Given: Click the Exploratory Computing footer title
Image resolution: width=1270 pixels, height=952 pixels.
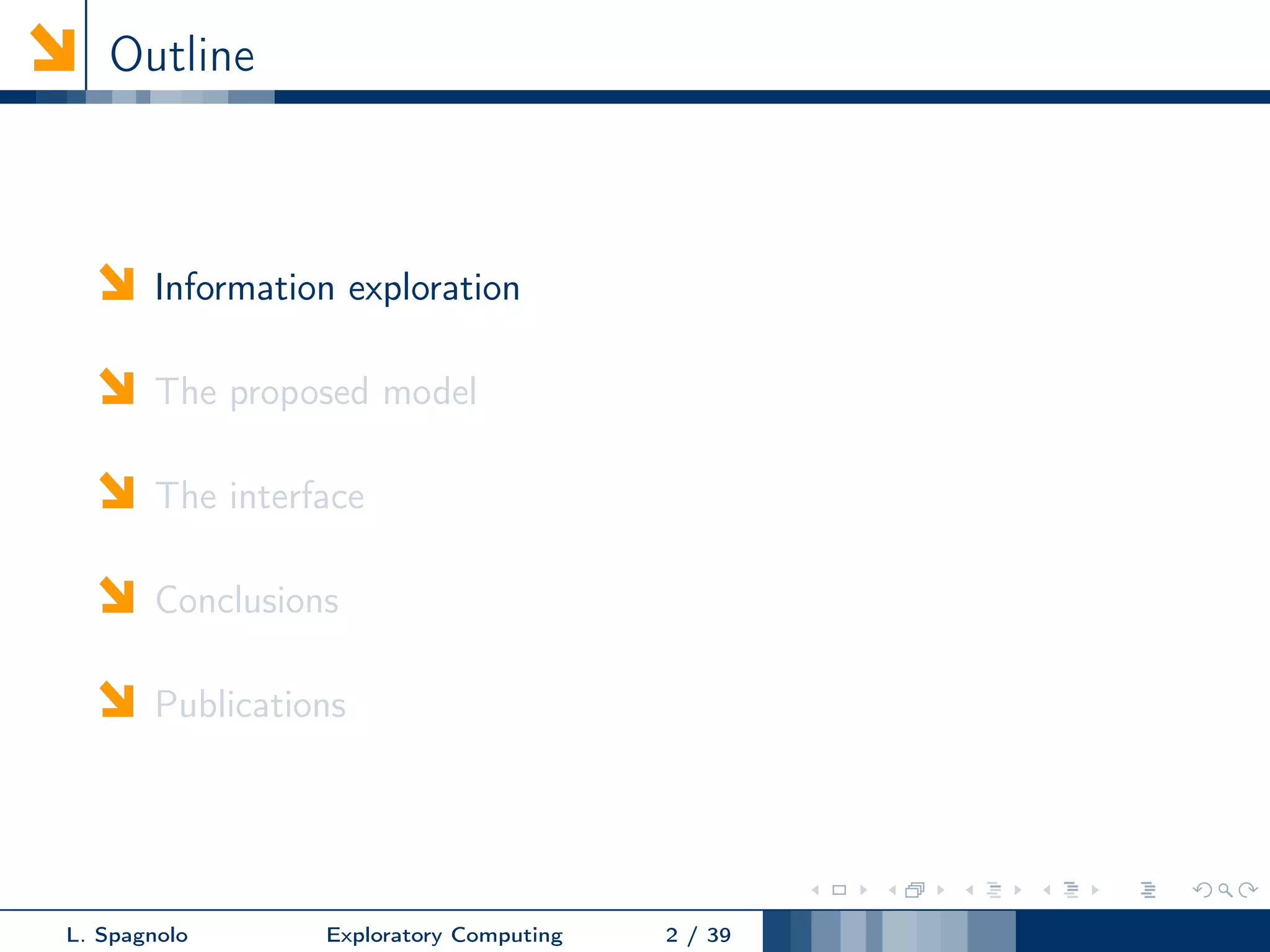Looking at the screenshot, I should click(x=445, y=935).
